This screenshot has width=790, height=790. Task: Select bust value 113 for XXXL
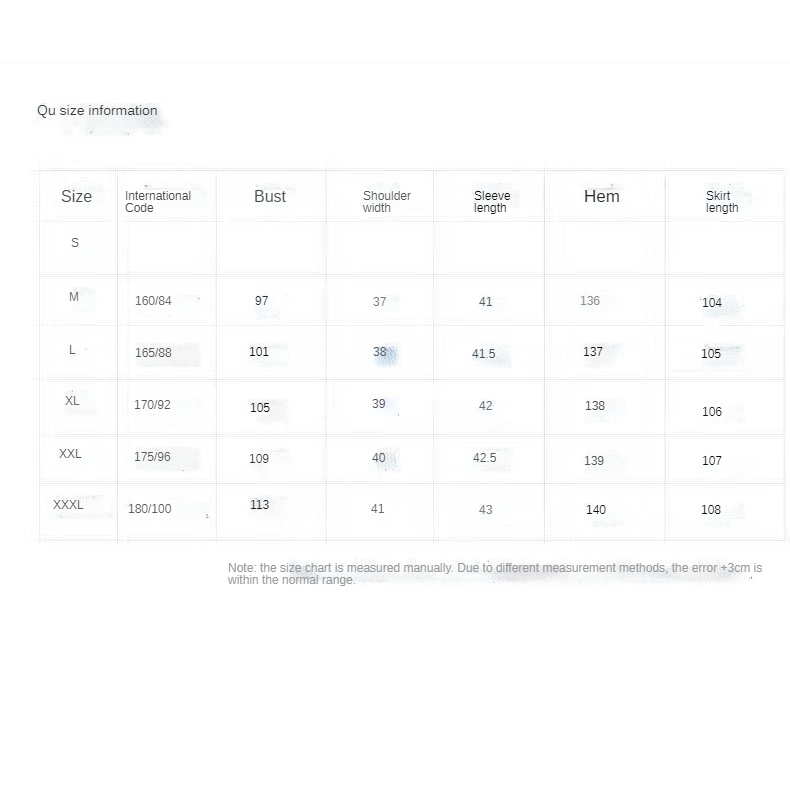click(x=260, y=505)
